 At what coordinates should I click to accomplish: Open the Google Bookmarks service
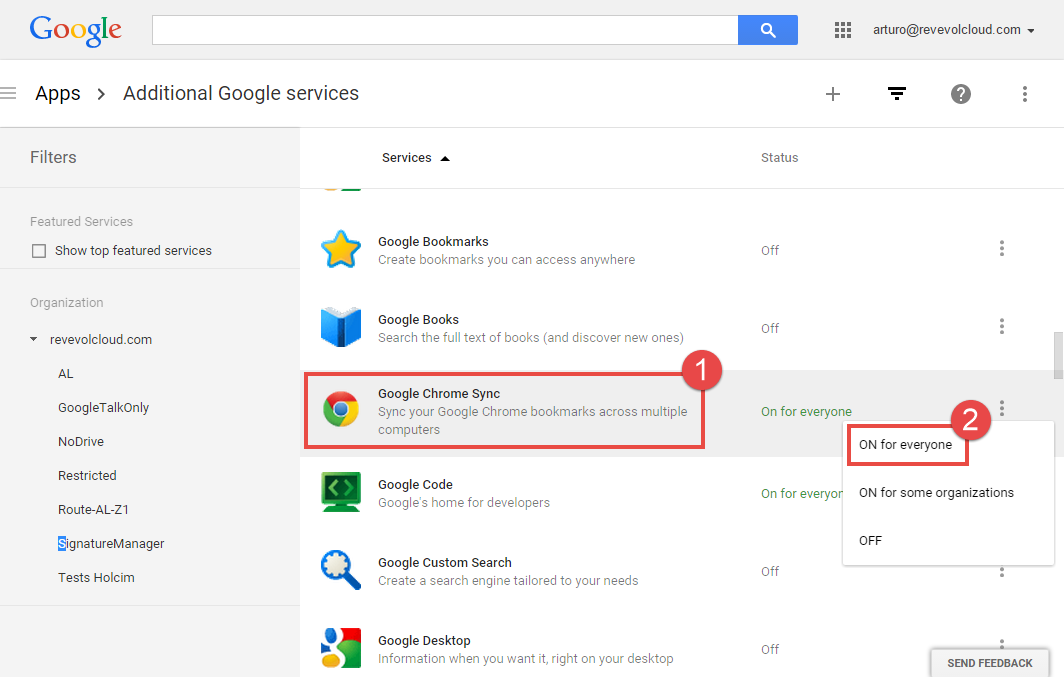pyautogui.click(x=433, y=241)
